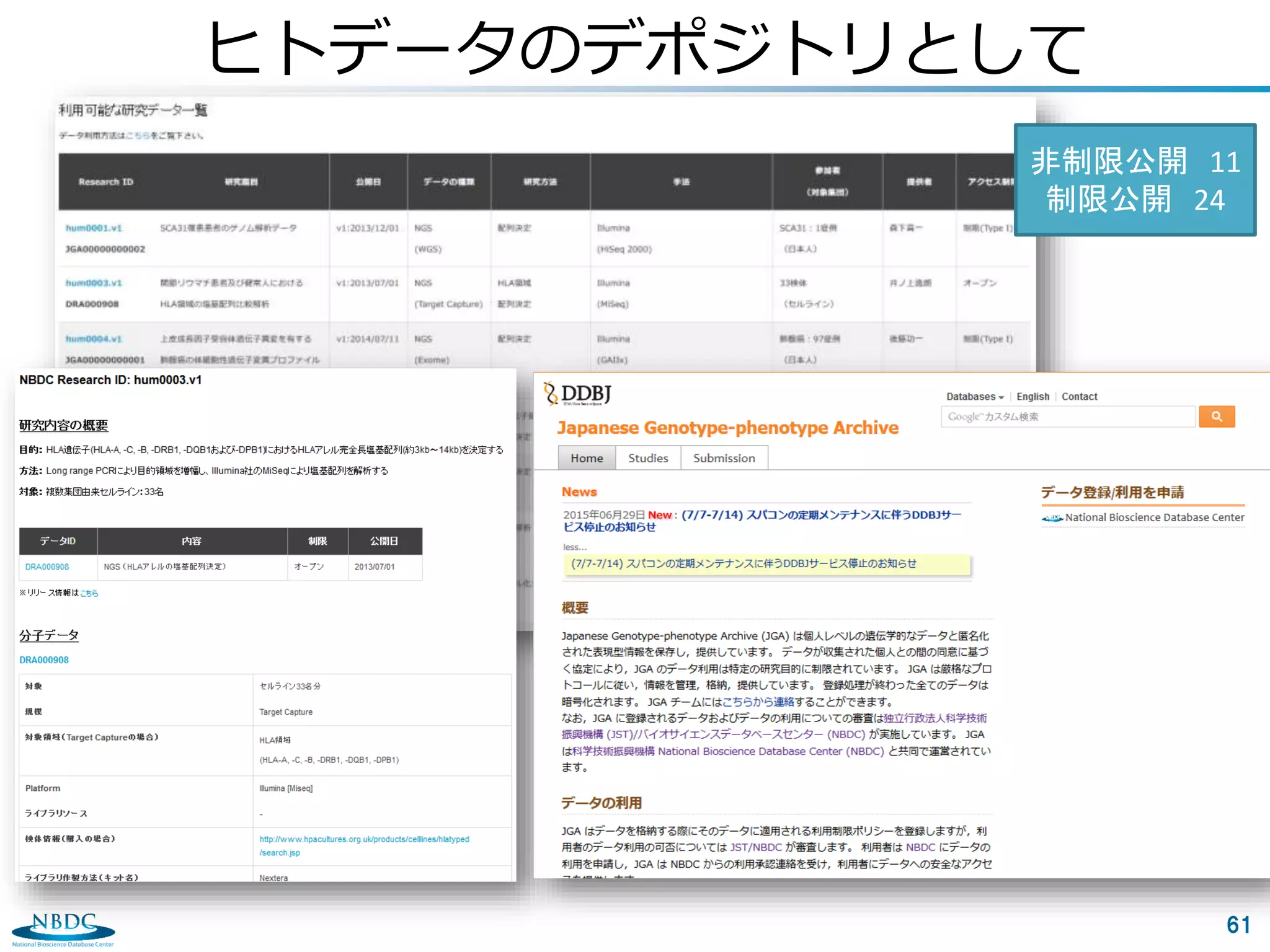The height and width of the screenshot is (952, 1270).
Task: Click the Research ID column header
Action: [106, 182]
